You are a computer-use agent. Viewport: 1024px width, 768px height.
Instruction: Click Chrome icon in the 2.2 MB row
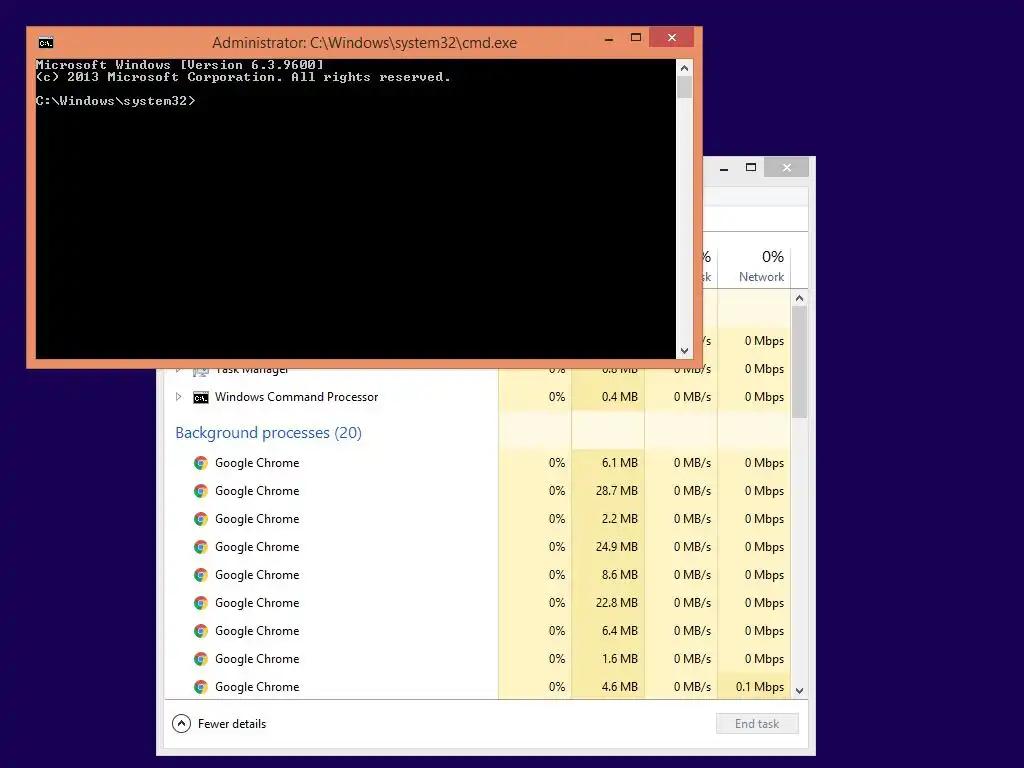click(x=201, y=519)
